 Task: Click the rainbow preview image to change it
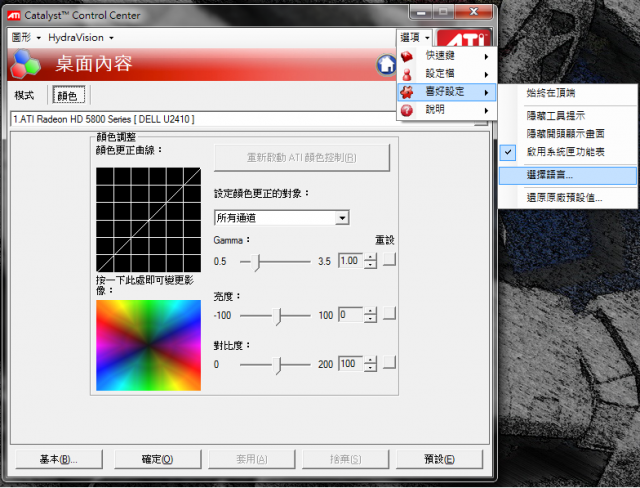coord(149,346)
